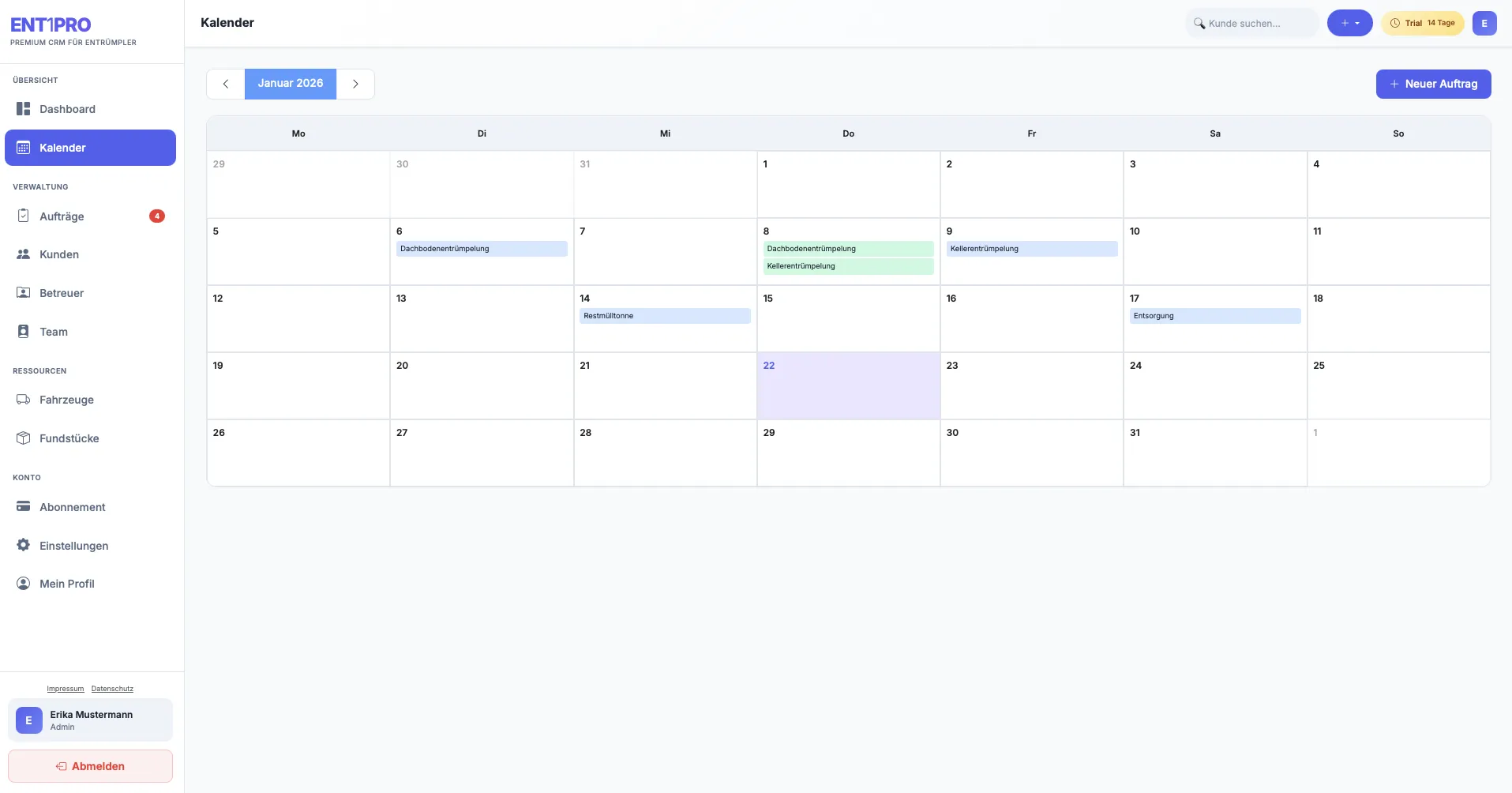Click the E avatar in the top bar
Image resolution: width=1512 pixels, height=793 pixels.
click(x=1485, y=23)
